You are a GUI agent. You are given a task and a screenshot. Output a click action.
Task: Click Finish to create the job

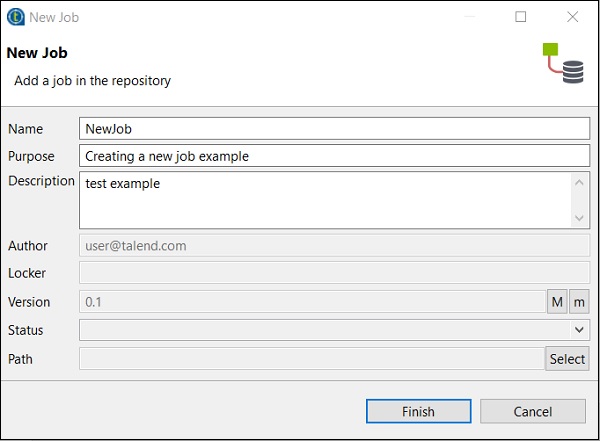[x=418, y=411]
